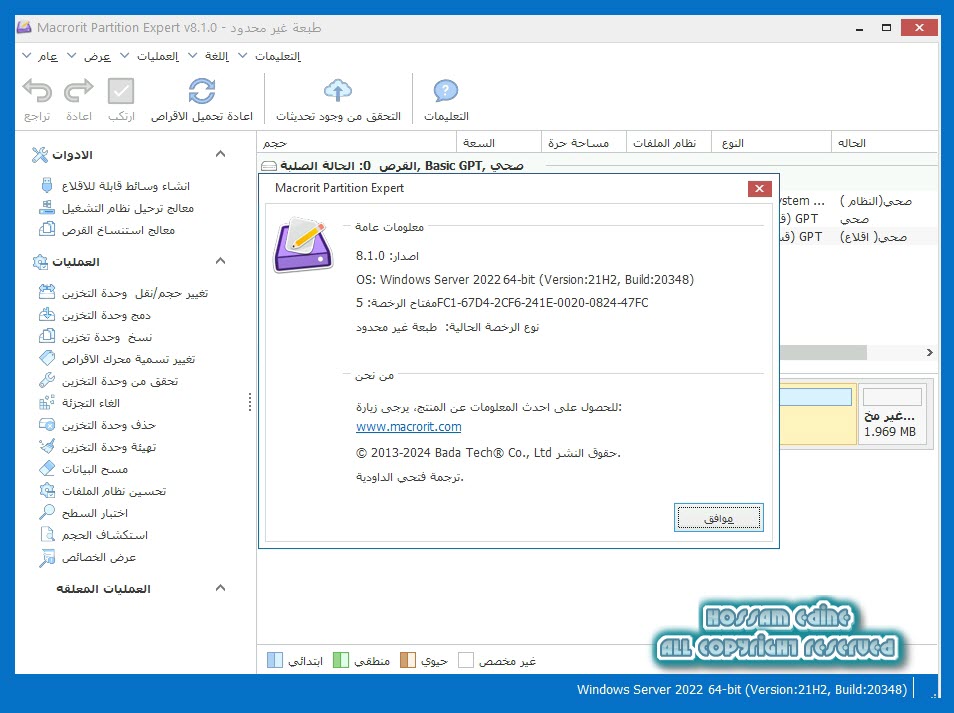Click the Logical (منطقى) legend color swatch
Viewport: 954px width, 713px height.
tap(341, 660)
